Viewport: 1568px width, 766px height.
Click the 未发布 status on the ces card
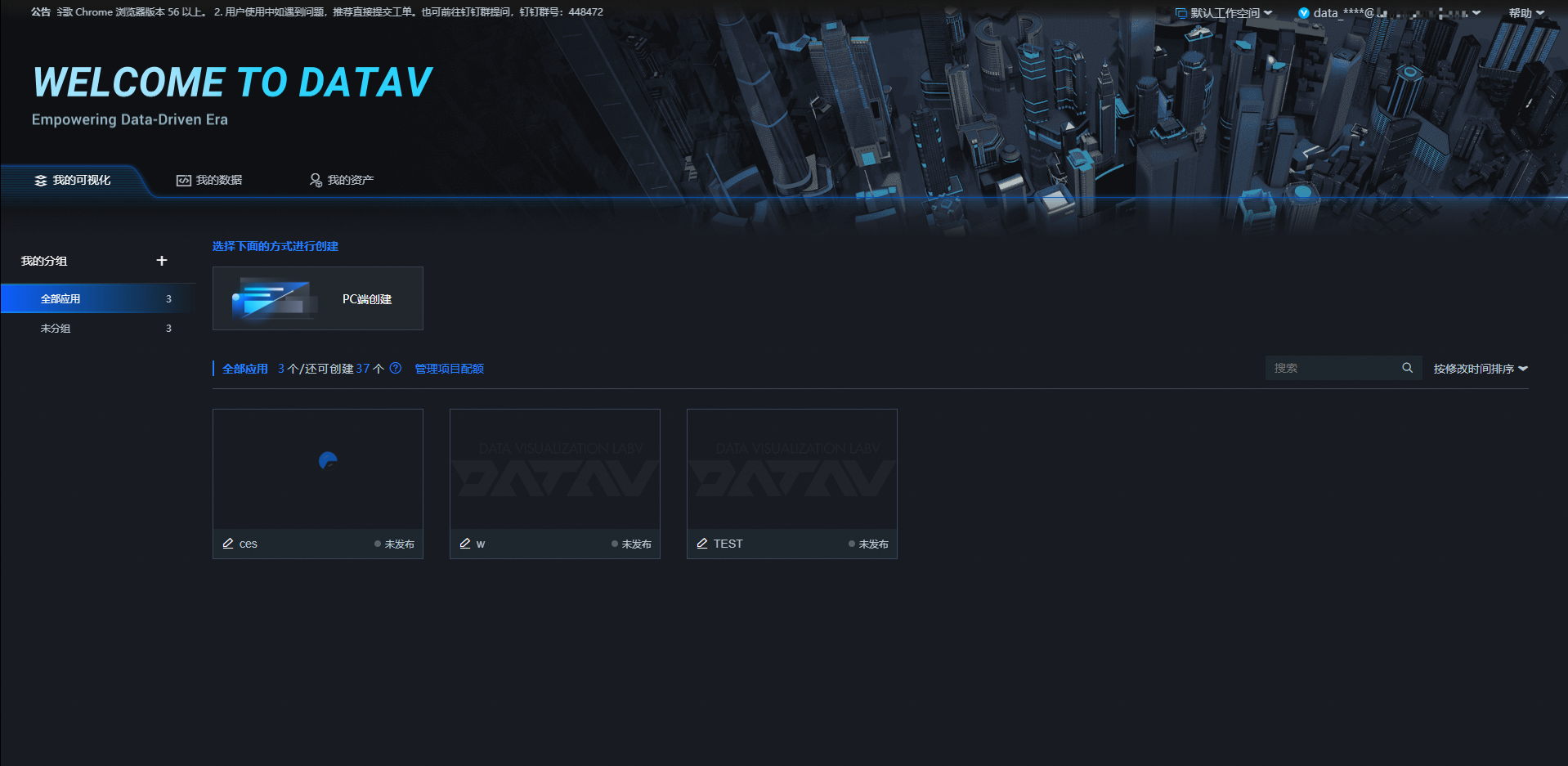pos(394,544)
